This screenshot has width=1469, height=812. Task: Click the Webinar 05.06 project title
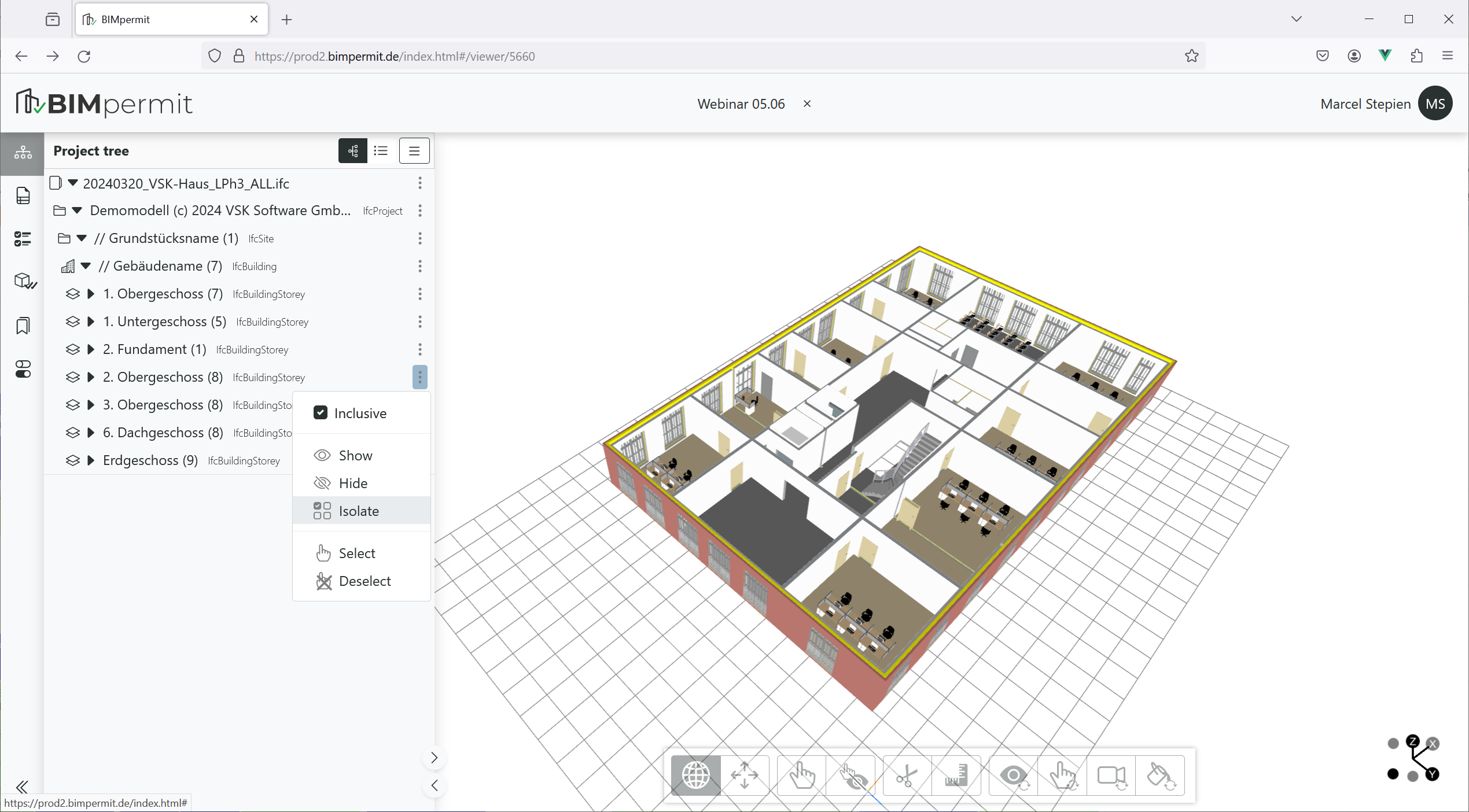pyautogui.click(x=741, y=104)
